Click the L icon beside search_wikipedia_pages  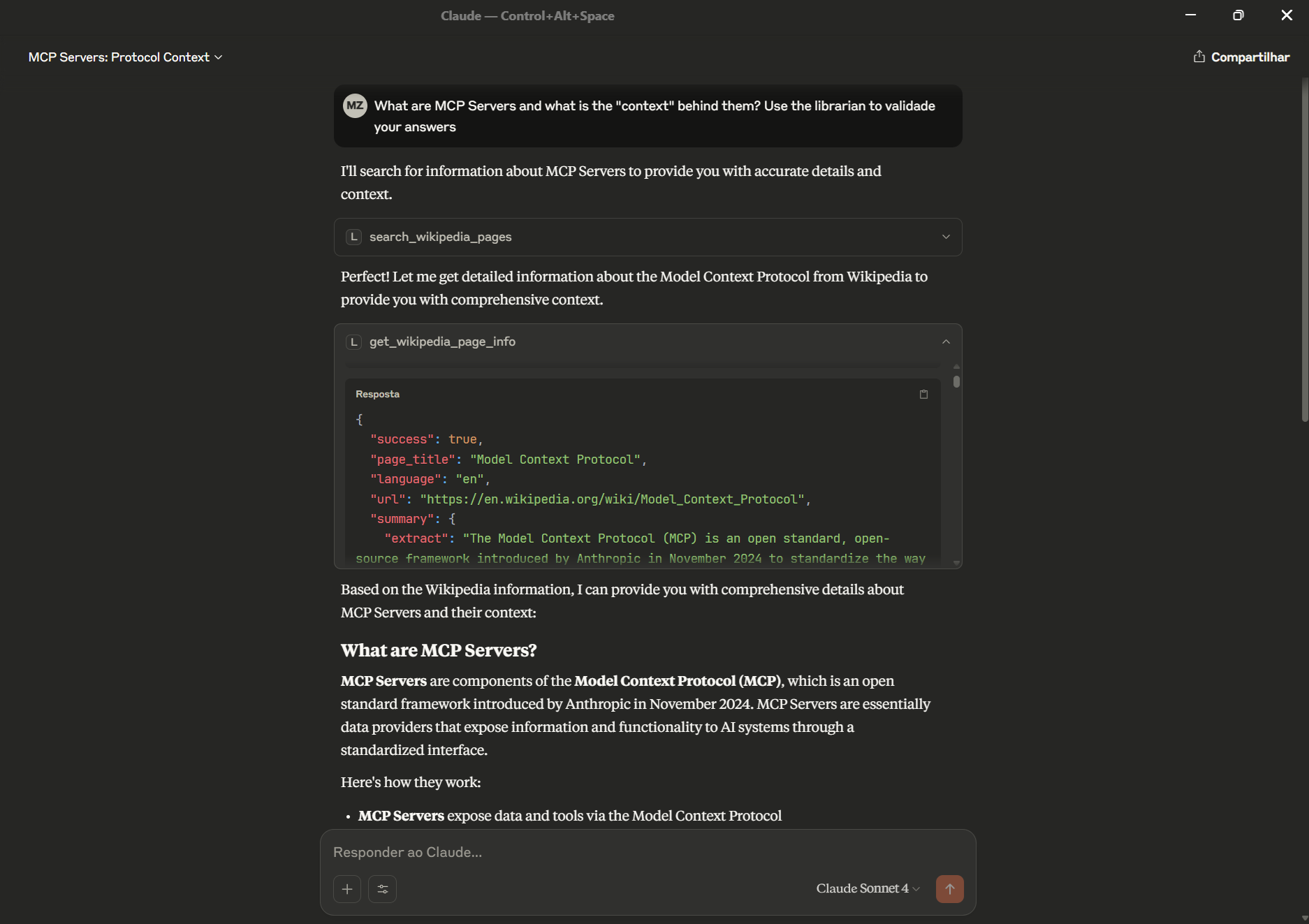[x=353, y=237]
